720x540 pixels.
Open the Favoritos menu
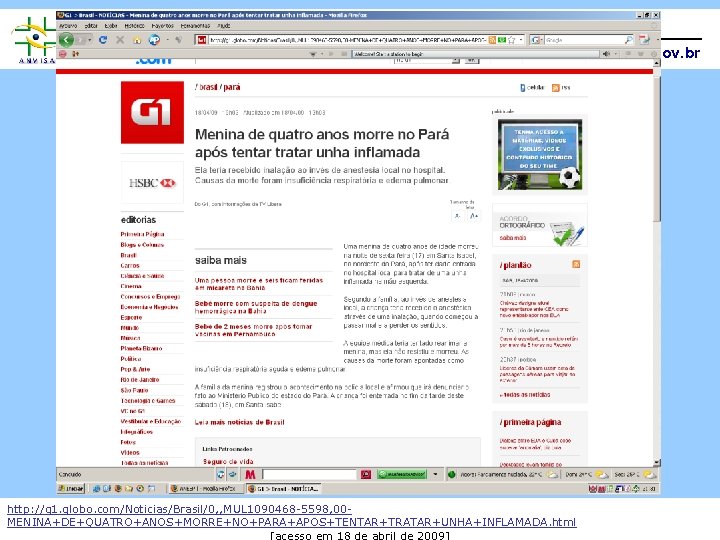pos(163,26)
